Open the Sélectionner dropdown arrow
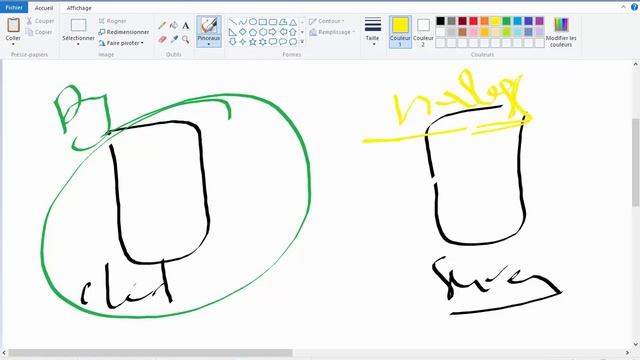The width and height of the screenshot is (640, 360). click(x=78, y=44)
